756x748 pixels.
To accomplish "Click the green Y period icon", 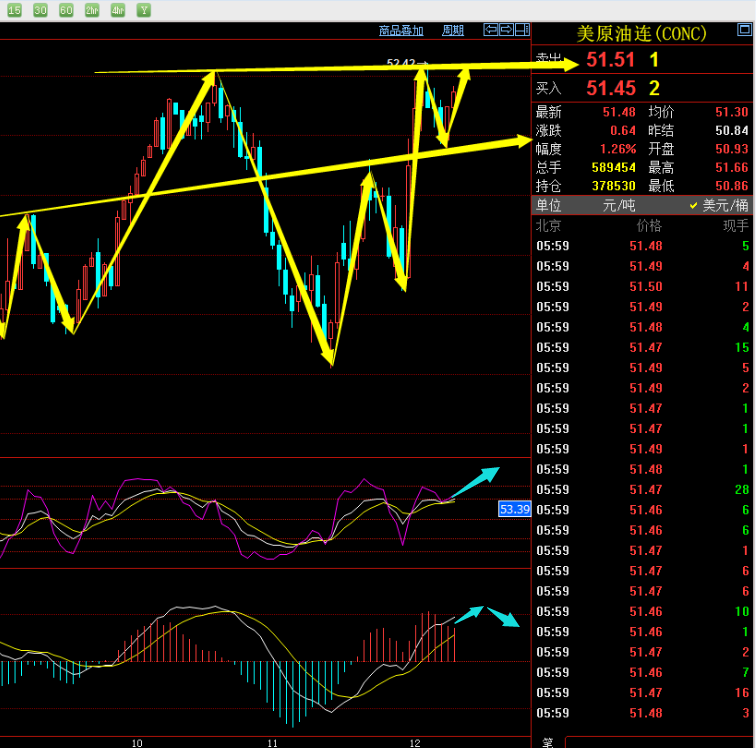I will 144,10.
